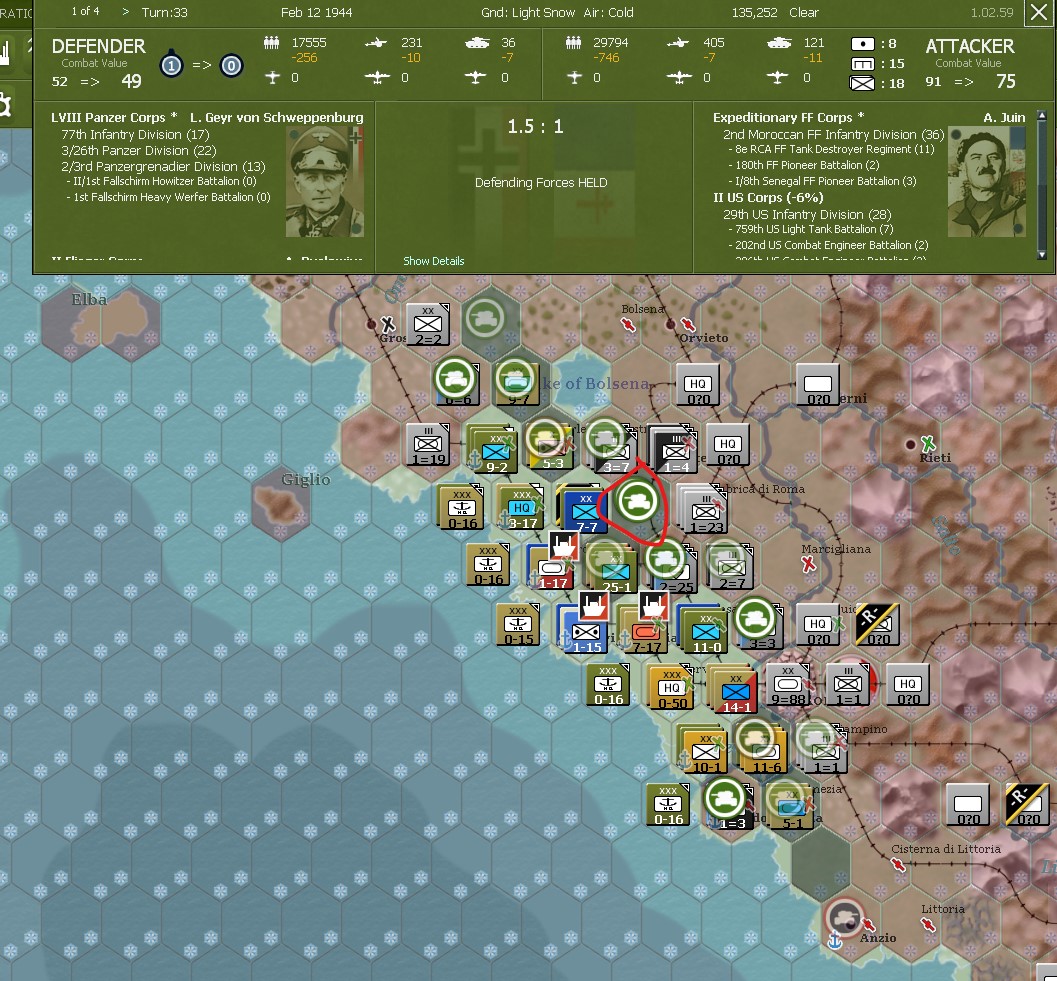Viewport: 1057px width, 981px height.
Task: Click attacker artillery unit count icon
Action: coord(863,44)
